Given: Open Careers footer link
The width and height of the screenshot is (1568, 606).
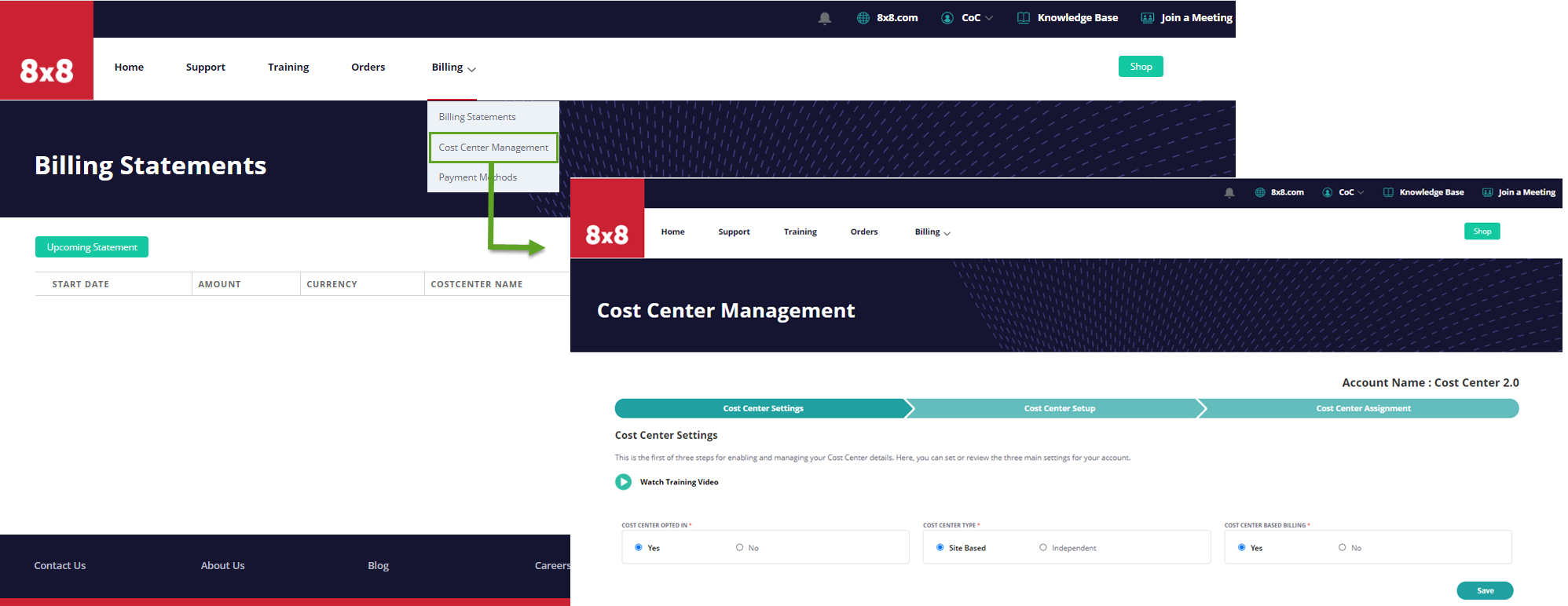Looking at the screenshot, I should click(x=552, y=565).
